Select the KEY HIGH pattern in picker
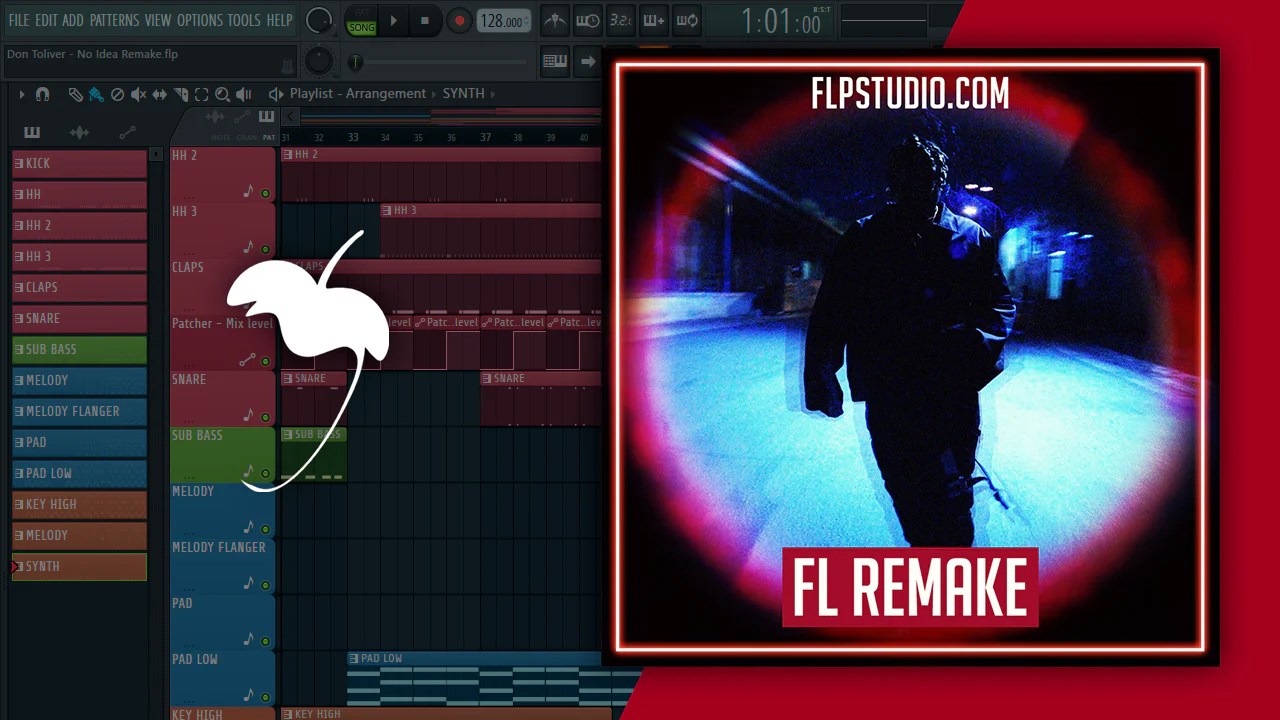This screenshot has width=1280, height=720. 79,505
